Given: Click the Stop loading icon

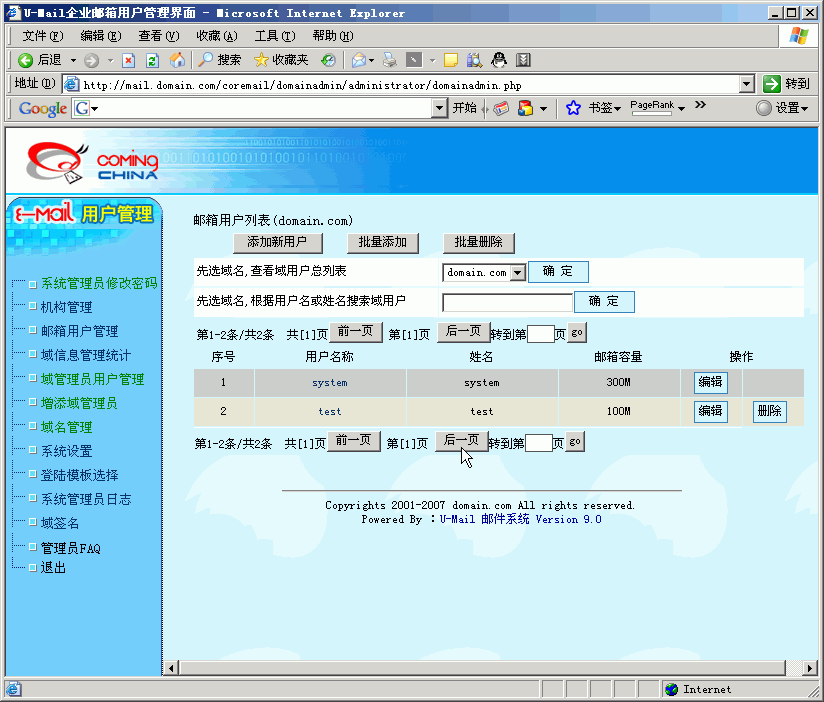Looking at the screenshot, I should click(x=128, y=60).
